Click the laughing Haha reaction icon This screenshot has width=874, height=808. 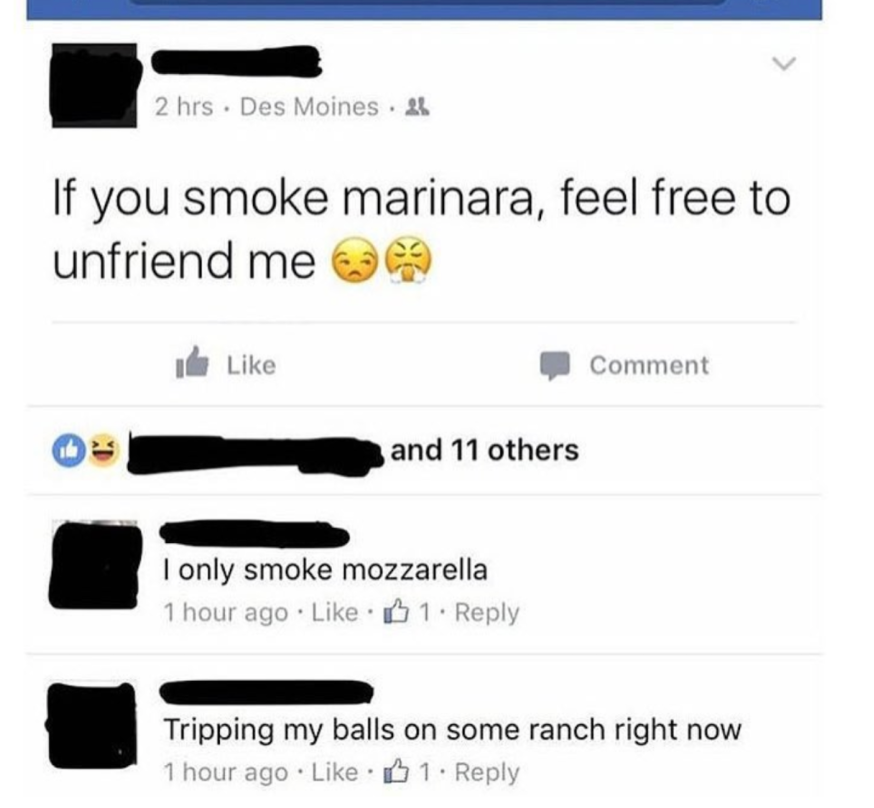pyautogui.click(x=104, y=450)
